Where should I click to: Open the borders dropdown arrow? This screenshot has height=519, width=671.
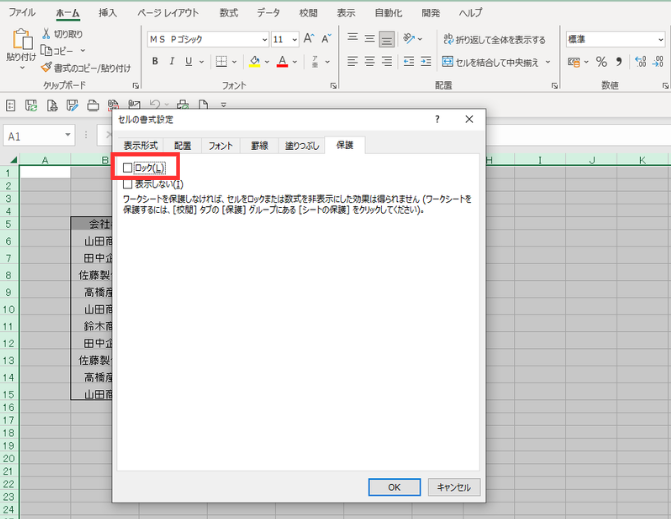[x=234, y=62]
